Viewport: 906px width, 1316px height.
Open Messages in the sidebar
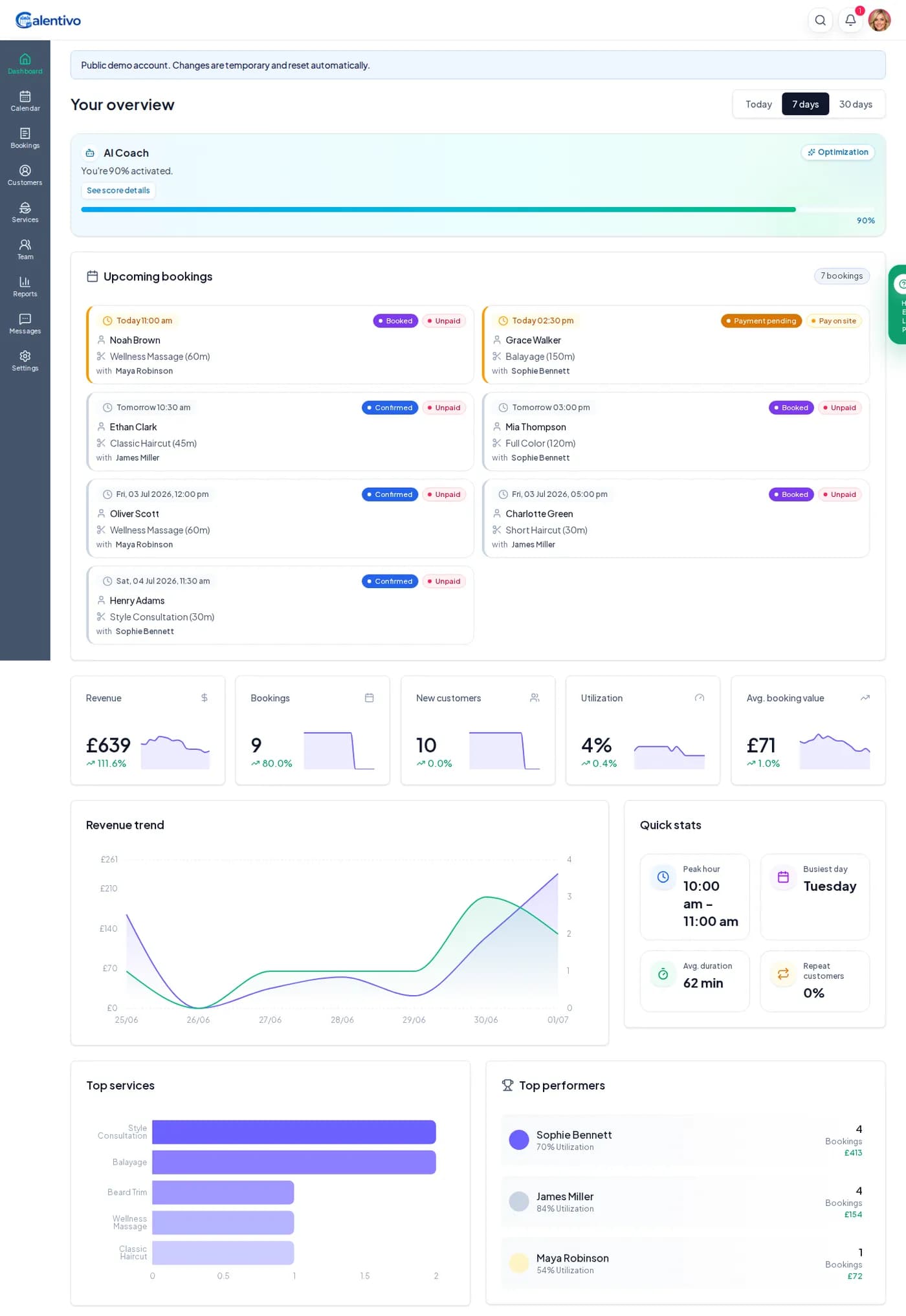click(25, 324)
